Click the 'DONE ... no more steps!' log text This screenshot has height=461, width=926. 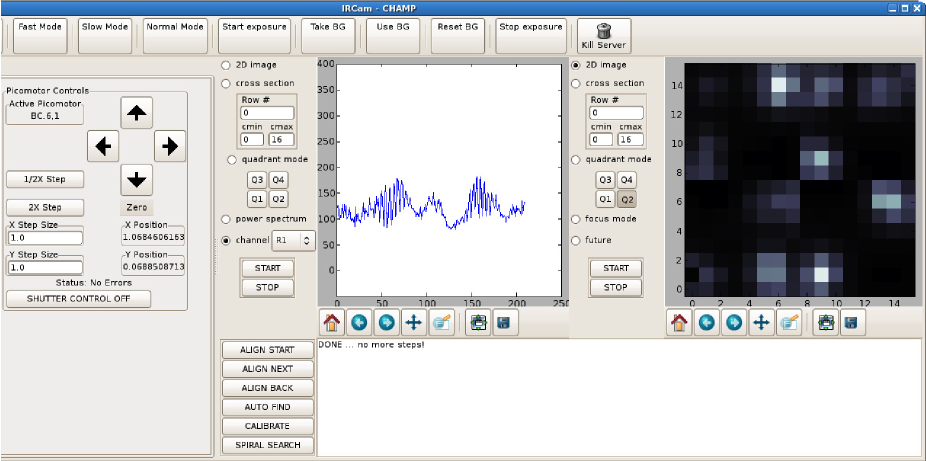371,344
